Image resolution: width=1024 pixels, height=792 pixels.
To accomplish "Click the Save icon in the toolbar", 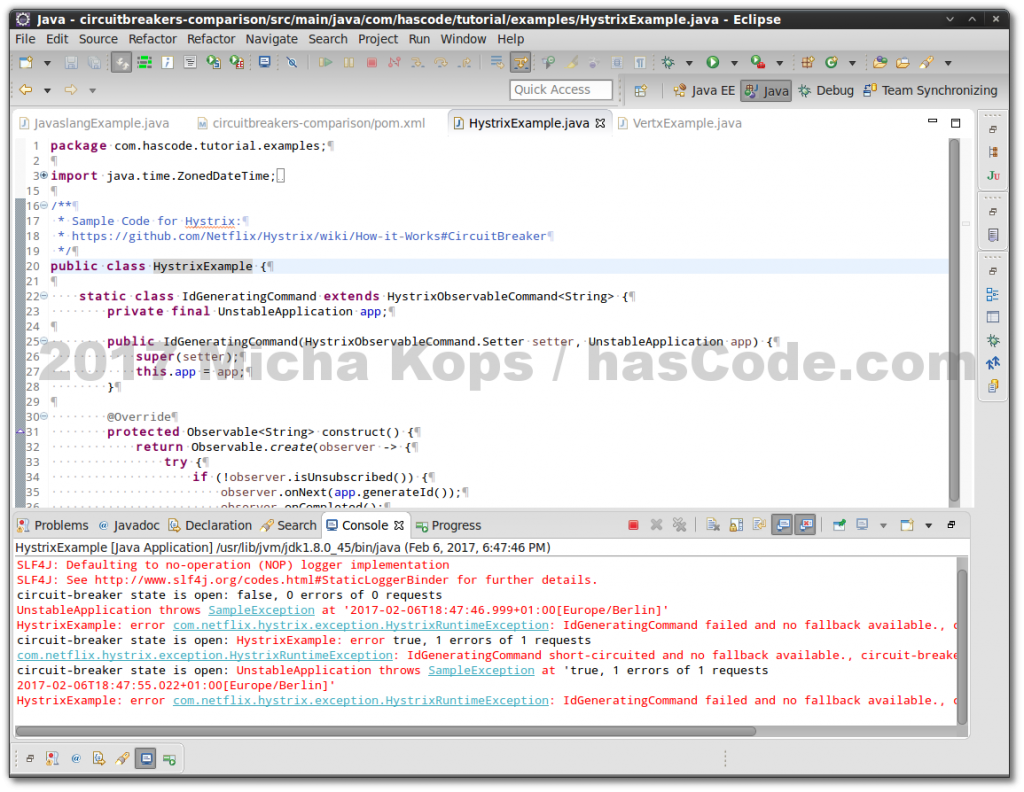I will tap(71, 63).
